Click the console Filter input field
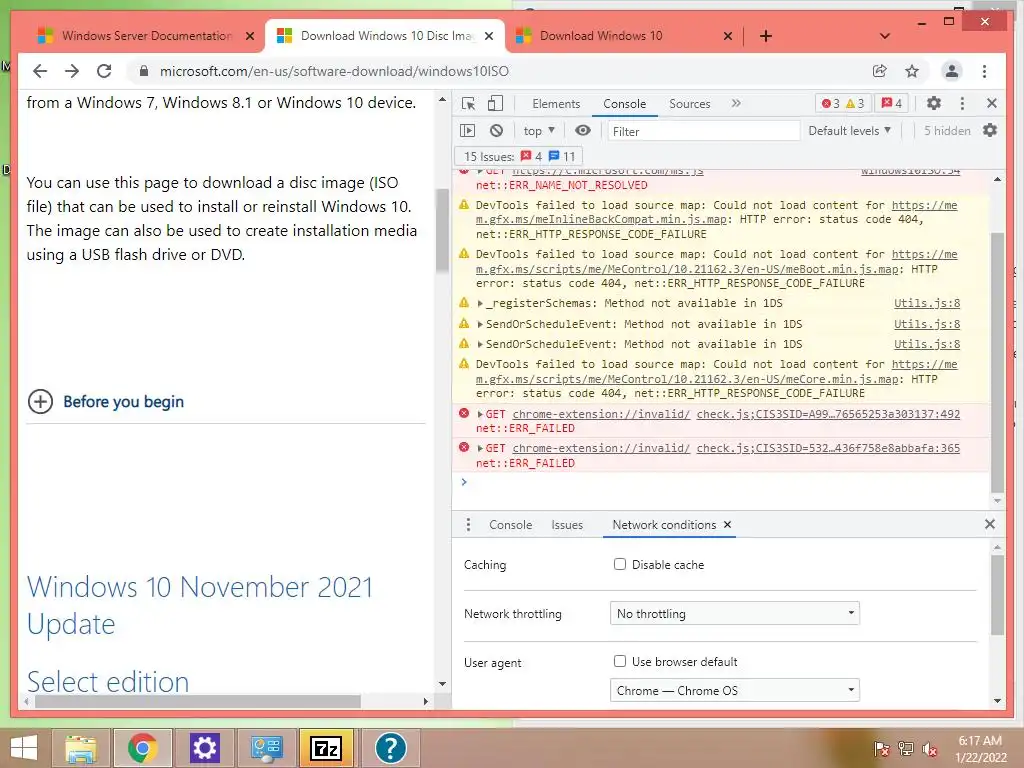 coord(703,131)
